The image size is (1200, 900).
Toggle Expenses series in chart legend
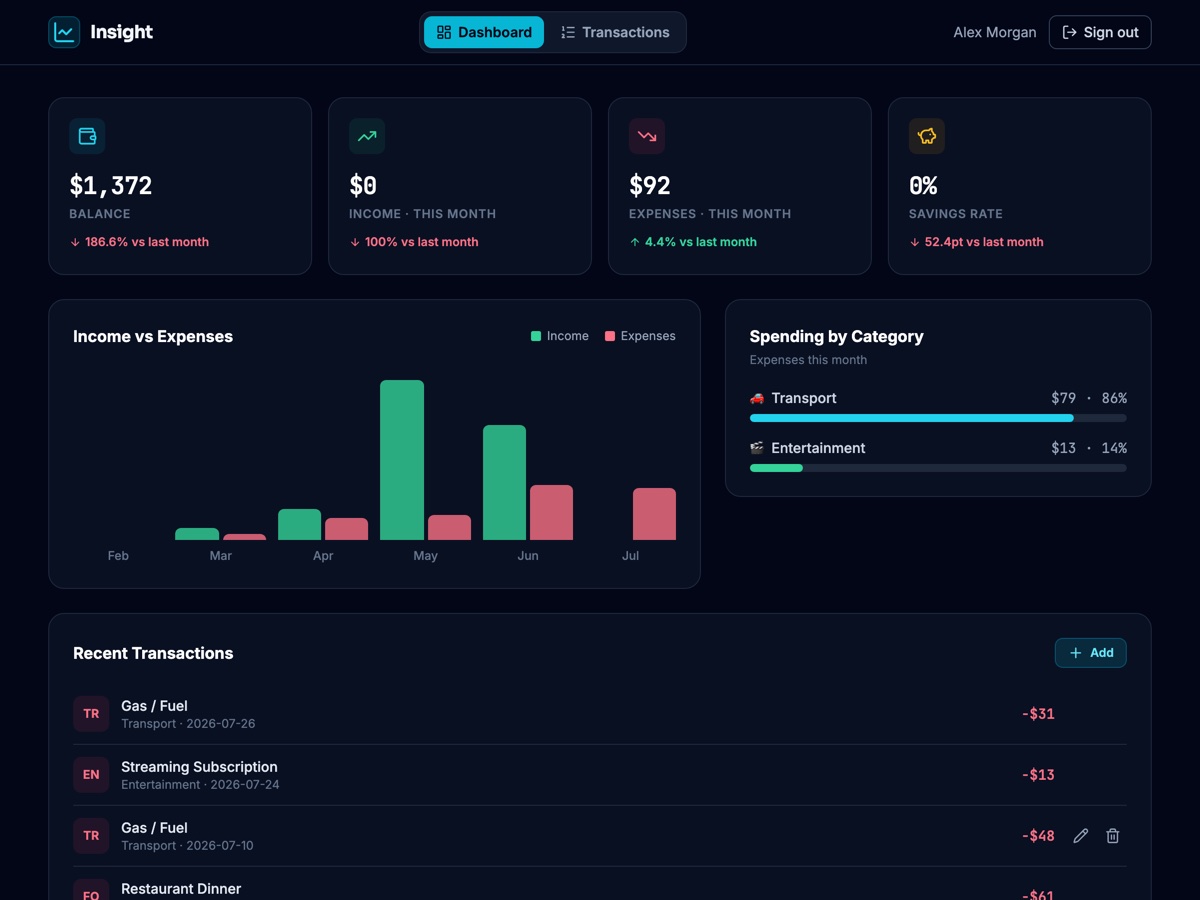pyautogui.click(x=640, y=336)
